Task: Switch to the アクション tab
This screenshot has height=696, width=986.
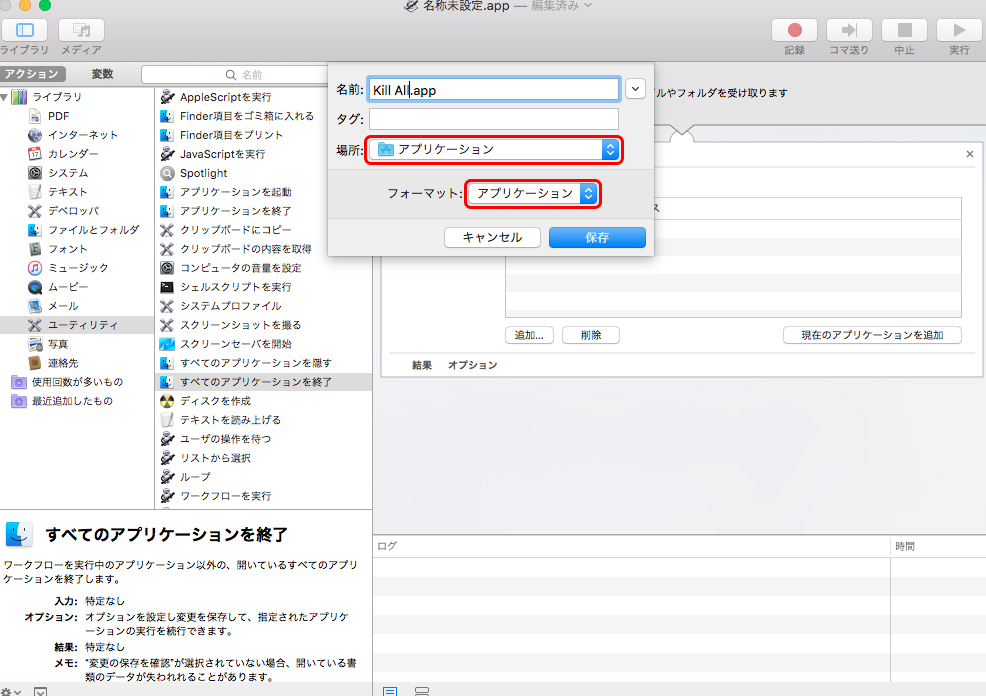Action: click(x=32, y=74)
